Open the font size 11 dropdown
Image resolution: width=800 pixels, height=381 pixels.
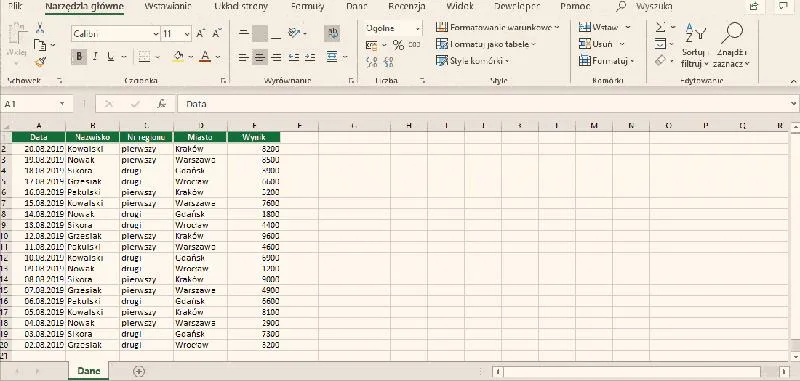187,34
